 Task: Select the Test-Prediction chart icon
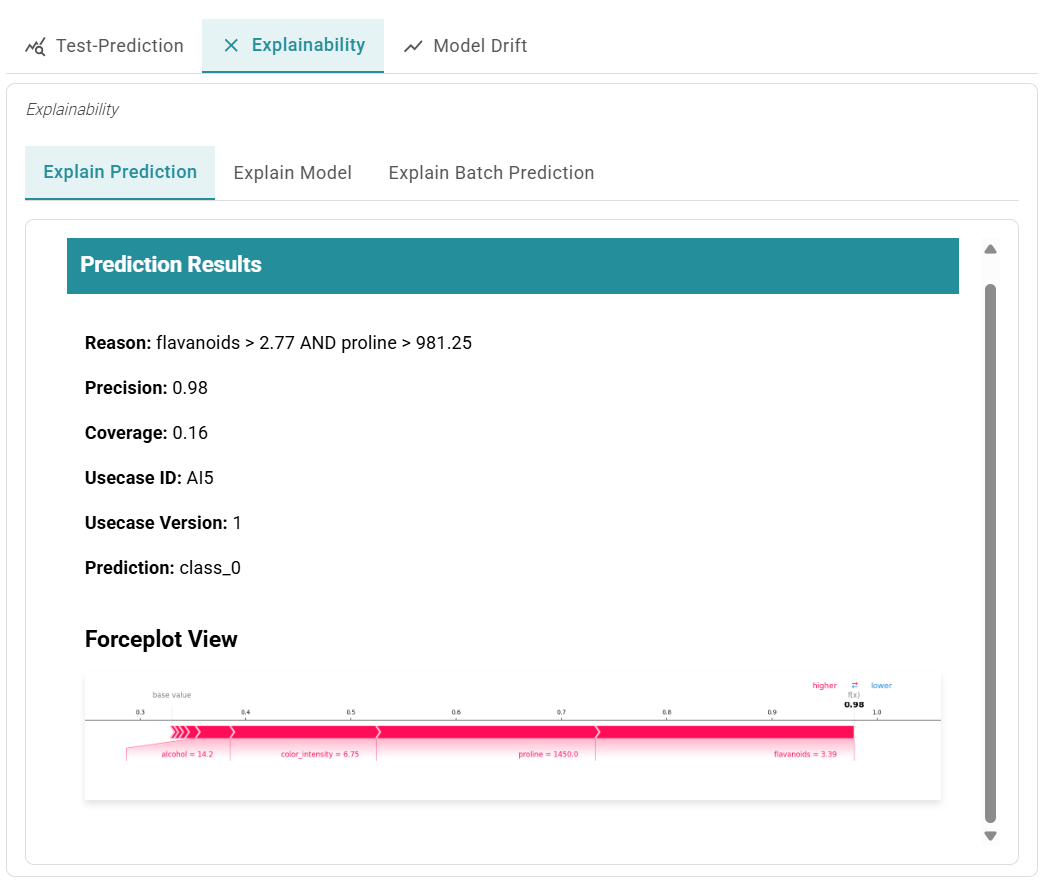(x=36, y=45)
